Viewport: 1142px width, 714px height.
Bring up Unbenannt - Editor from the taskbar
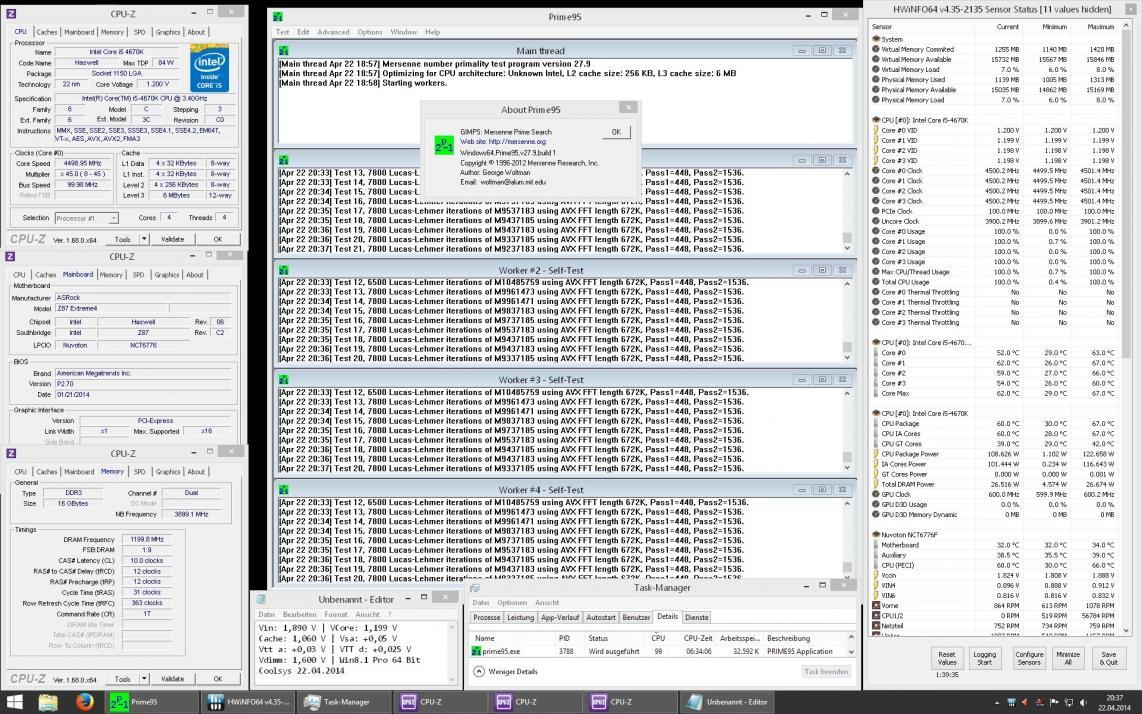(728, 702)
